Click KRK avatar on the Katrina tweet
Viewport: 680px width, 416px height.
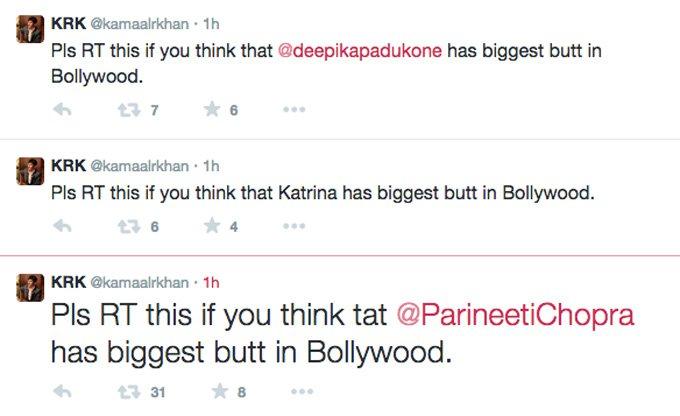pyautogui.click(x=30, y=171)
